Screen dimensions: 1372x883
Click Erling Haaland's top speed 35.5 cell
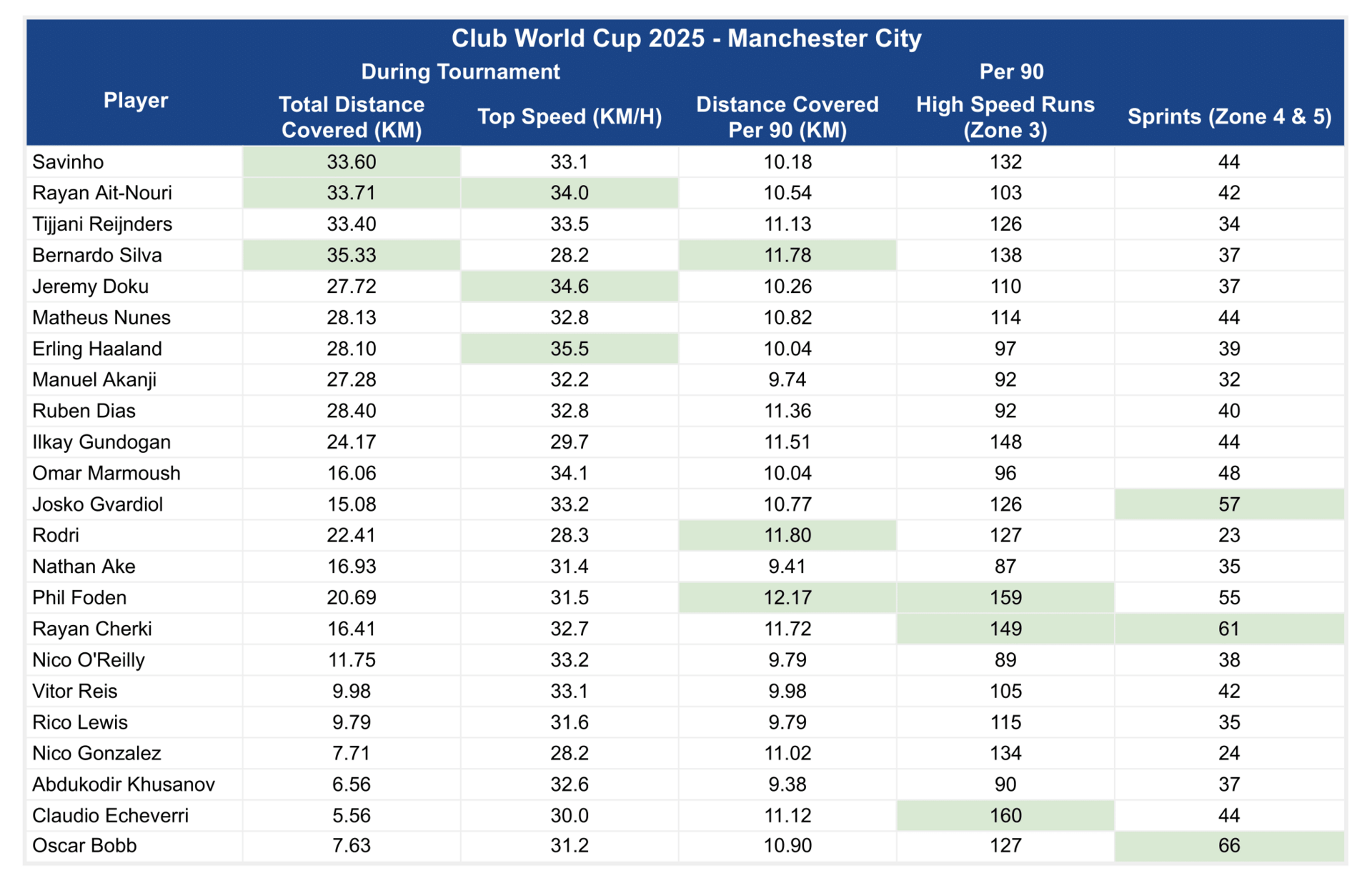(570, 349)
